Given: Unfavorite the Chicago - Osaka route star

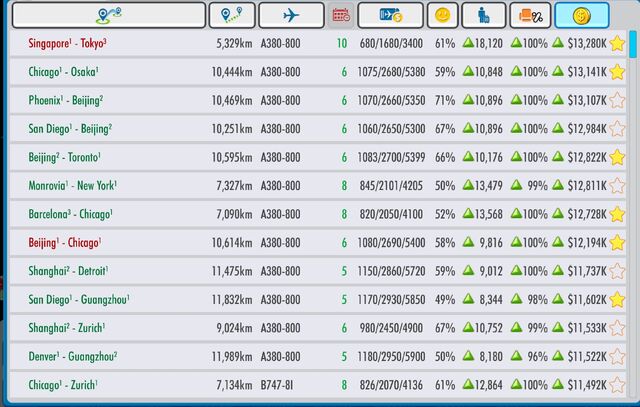Looking at the screenshot, I should [x=617, y=72].
